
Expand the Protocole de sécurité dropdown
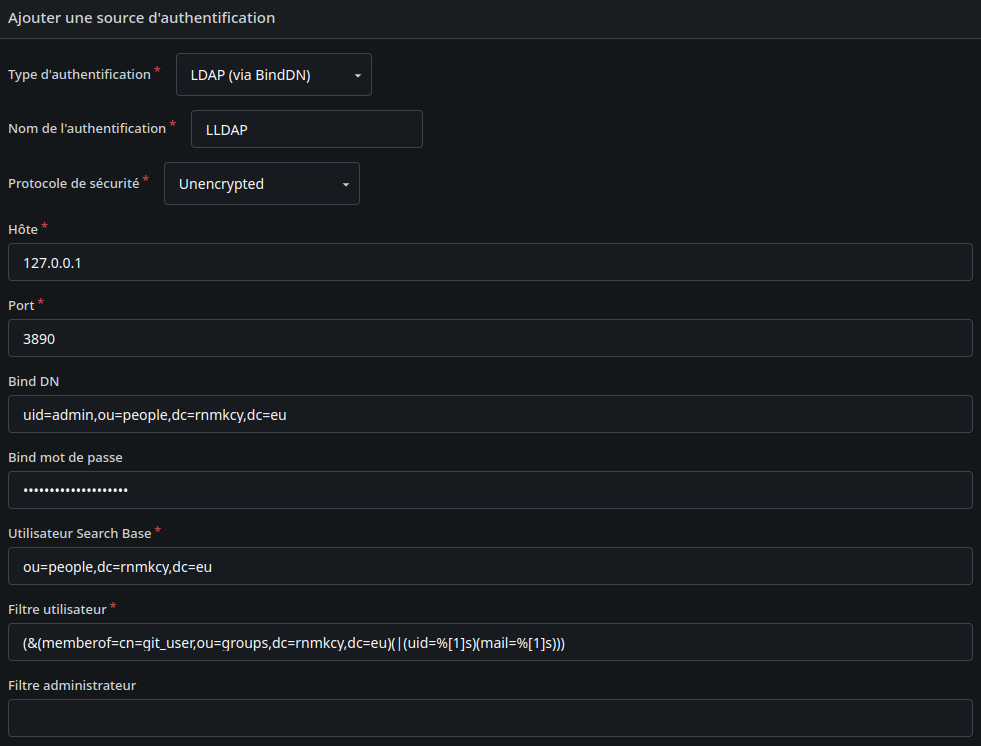(x=260, y=184)
